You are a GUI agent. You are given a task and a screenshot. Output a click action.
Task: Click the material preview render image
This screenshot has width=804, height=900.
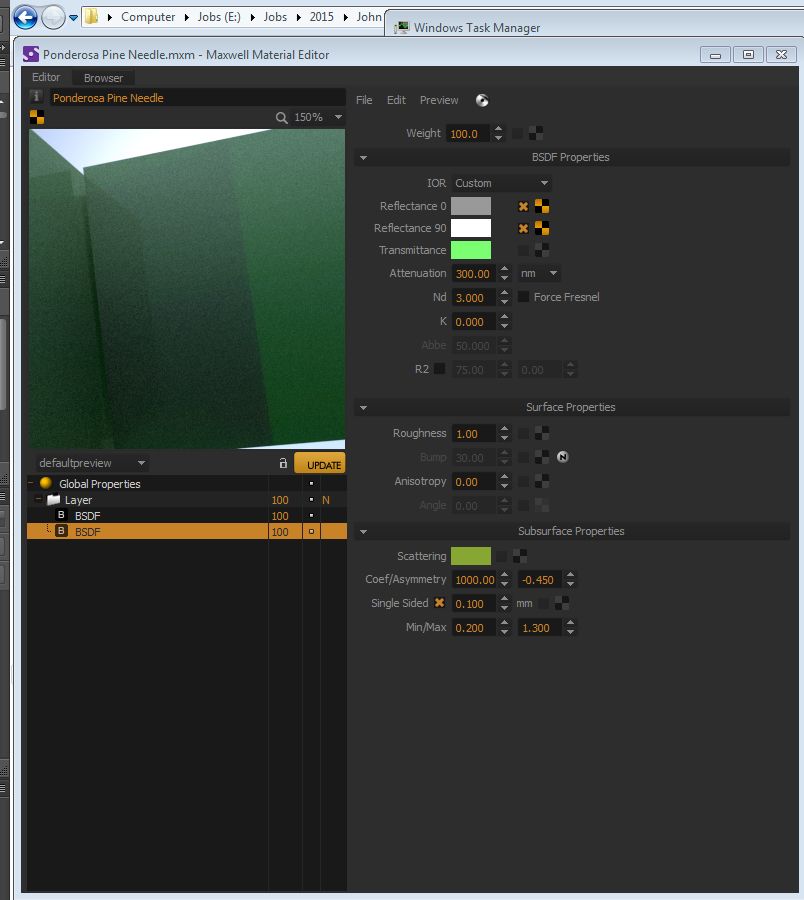point(187,289)
